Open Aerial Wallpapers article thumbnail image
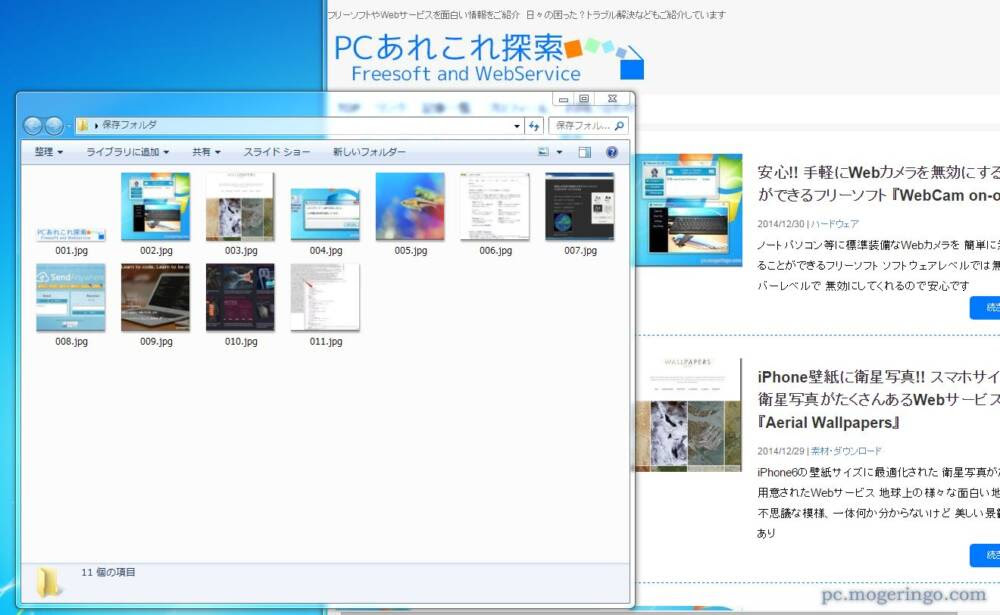 tap(689, 415)
